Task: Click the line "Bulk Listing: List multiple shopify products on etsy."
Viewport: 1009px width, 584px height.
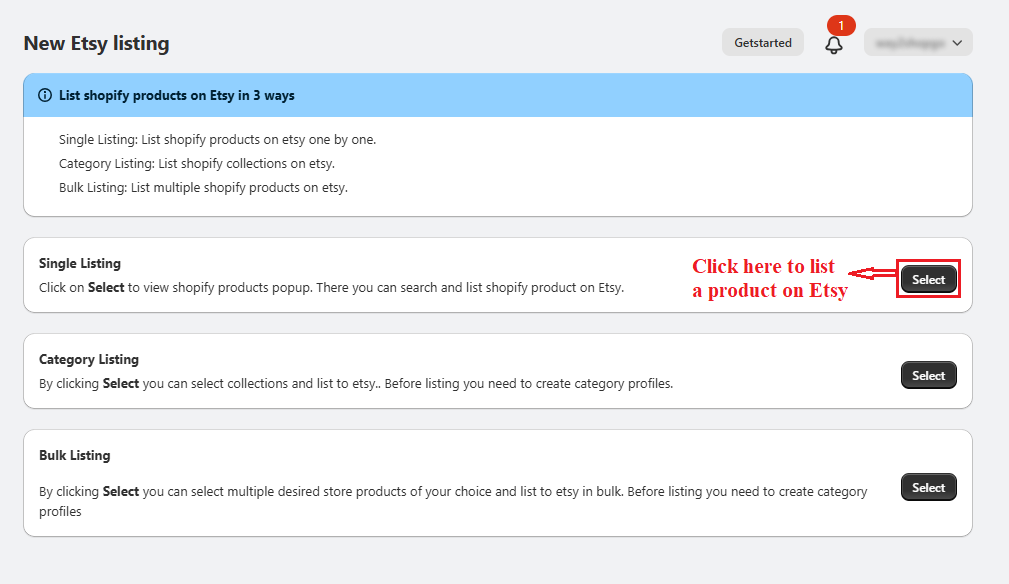Action: (x=203, y=188)
